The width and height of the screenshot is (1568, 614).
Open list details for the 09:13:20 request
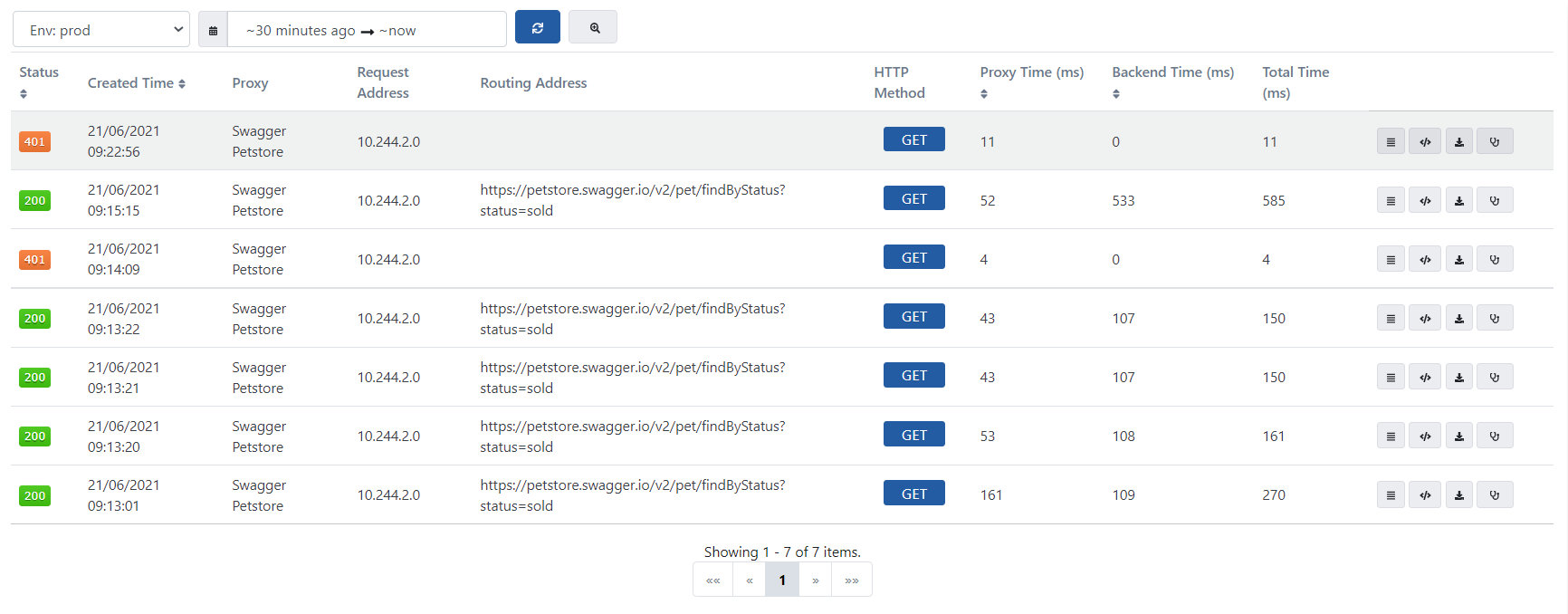coord(1391,436)
